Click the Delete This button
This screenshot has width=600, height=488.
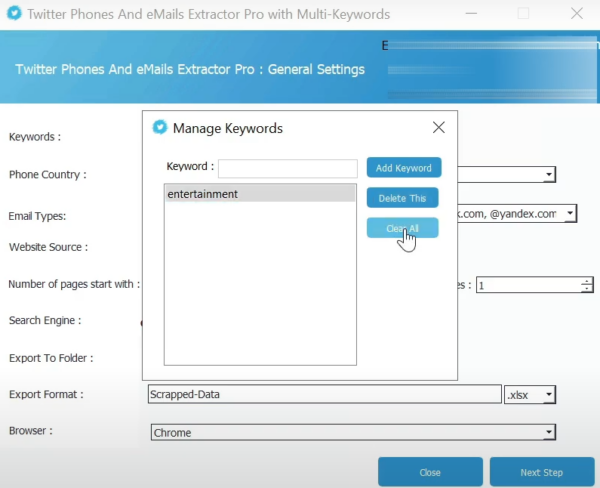(402, 198)
